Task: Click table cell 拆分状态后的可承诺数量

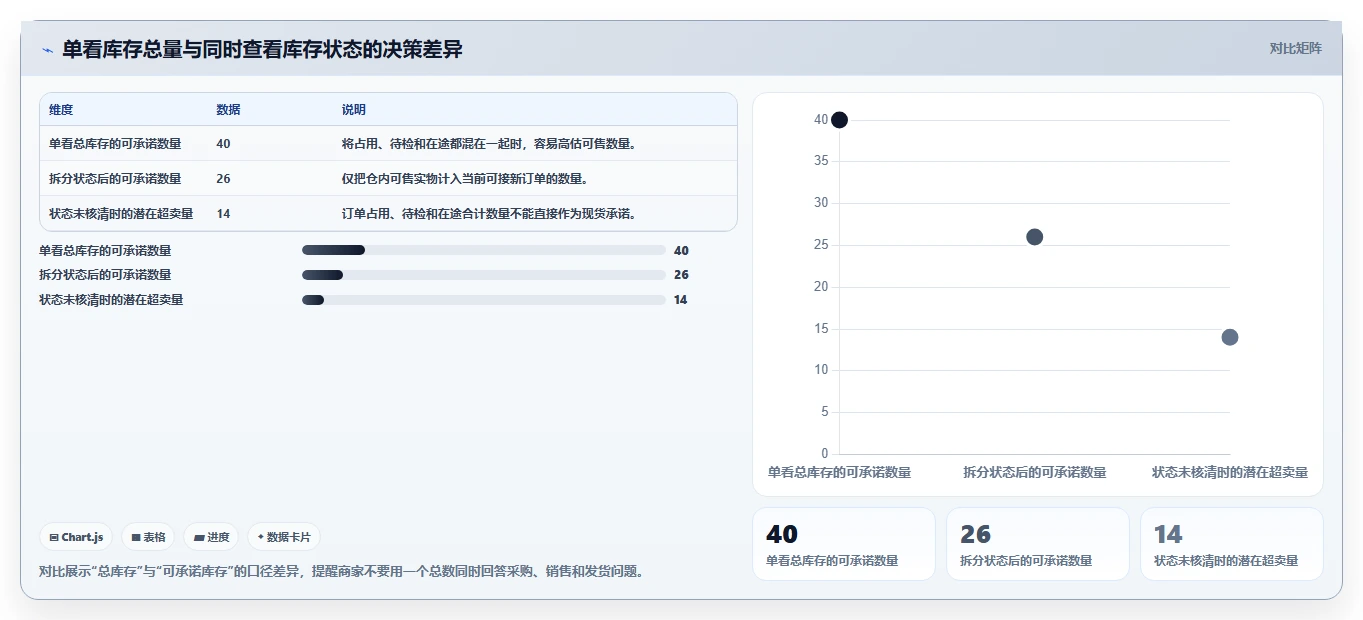Action: [x=115, y=179]
